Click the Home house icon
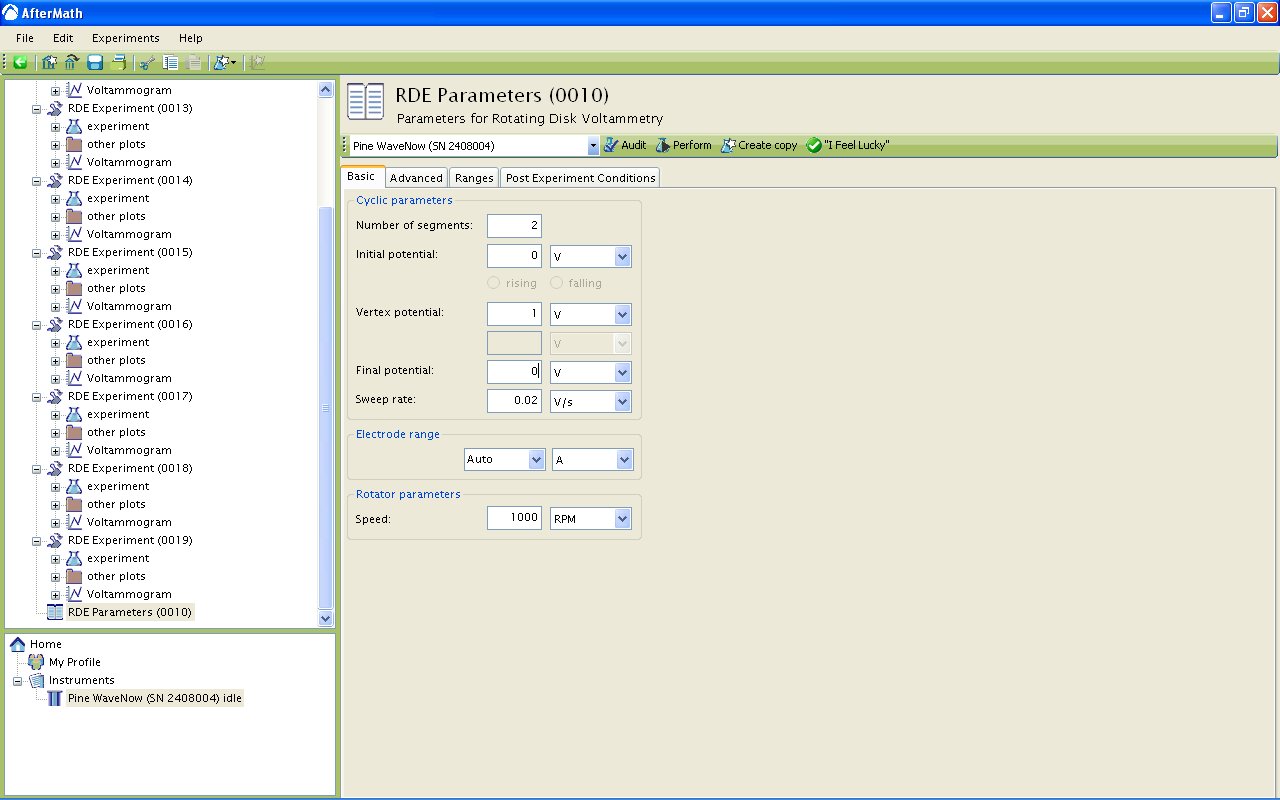The width and height of the screenshot is (1280, 800). pos(18,644)
